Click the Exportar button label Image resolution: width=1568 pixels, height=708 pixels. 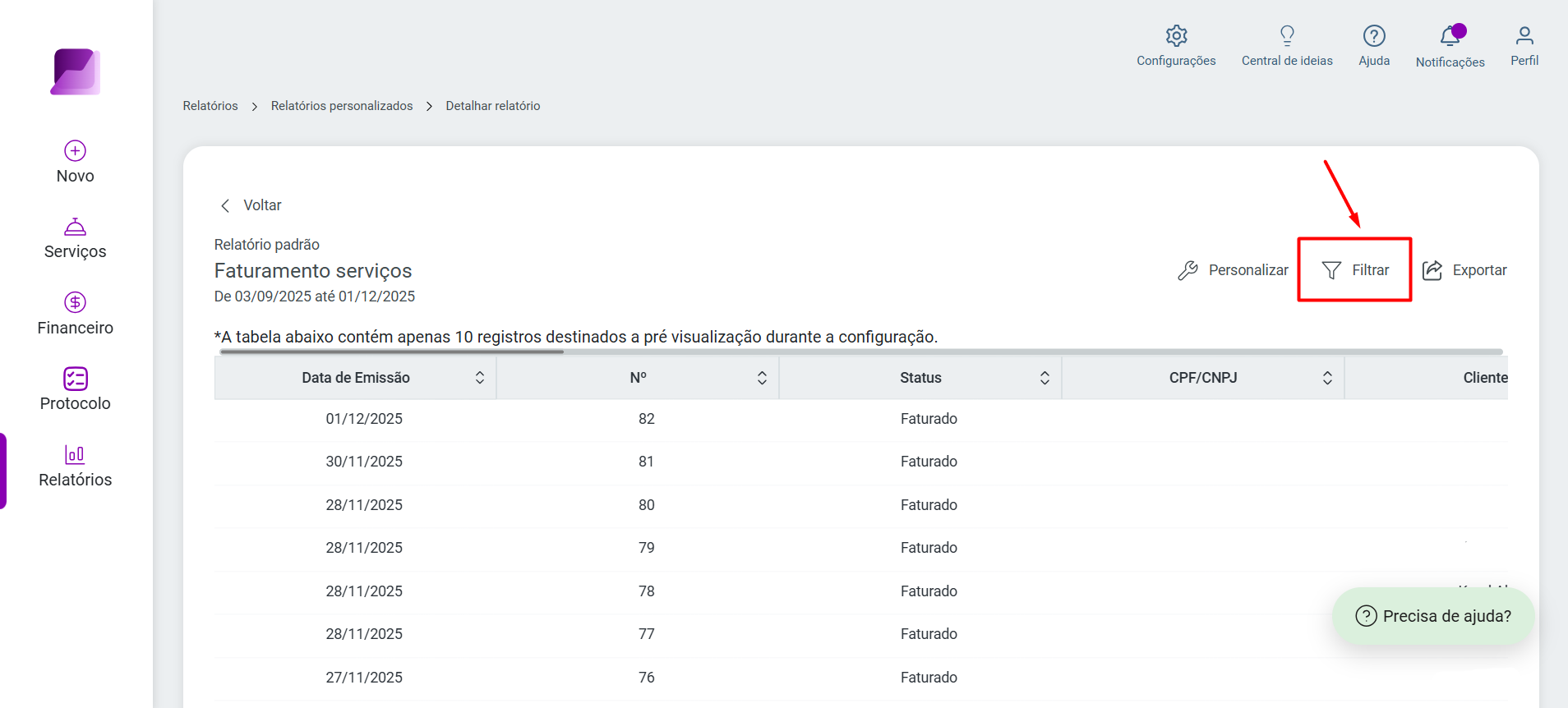(1479, 270)
